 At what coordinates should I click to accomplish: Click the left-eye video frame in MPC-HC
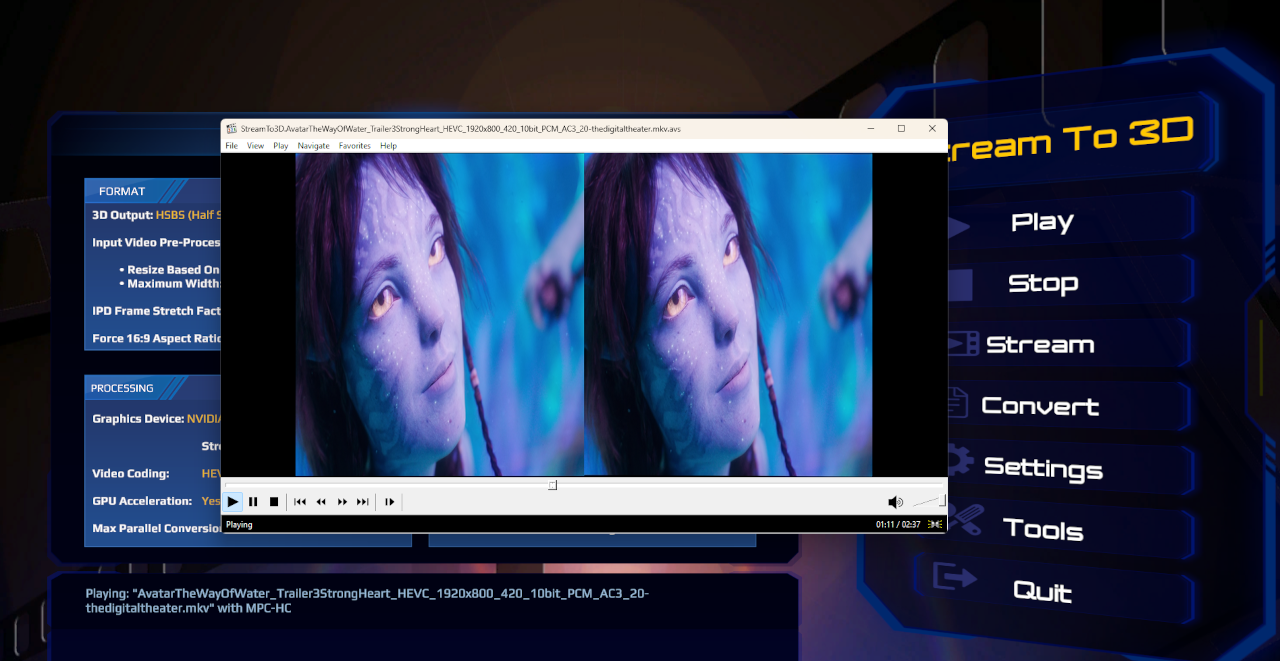(439, 314)
